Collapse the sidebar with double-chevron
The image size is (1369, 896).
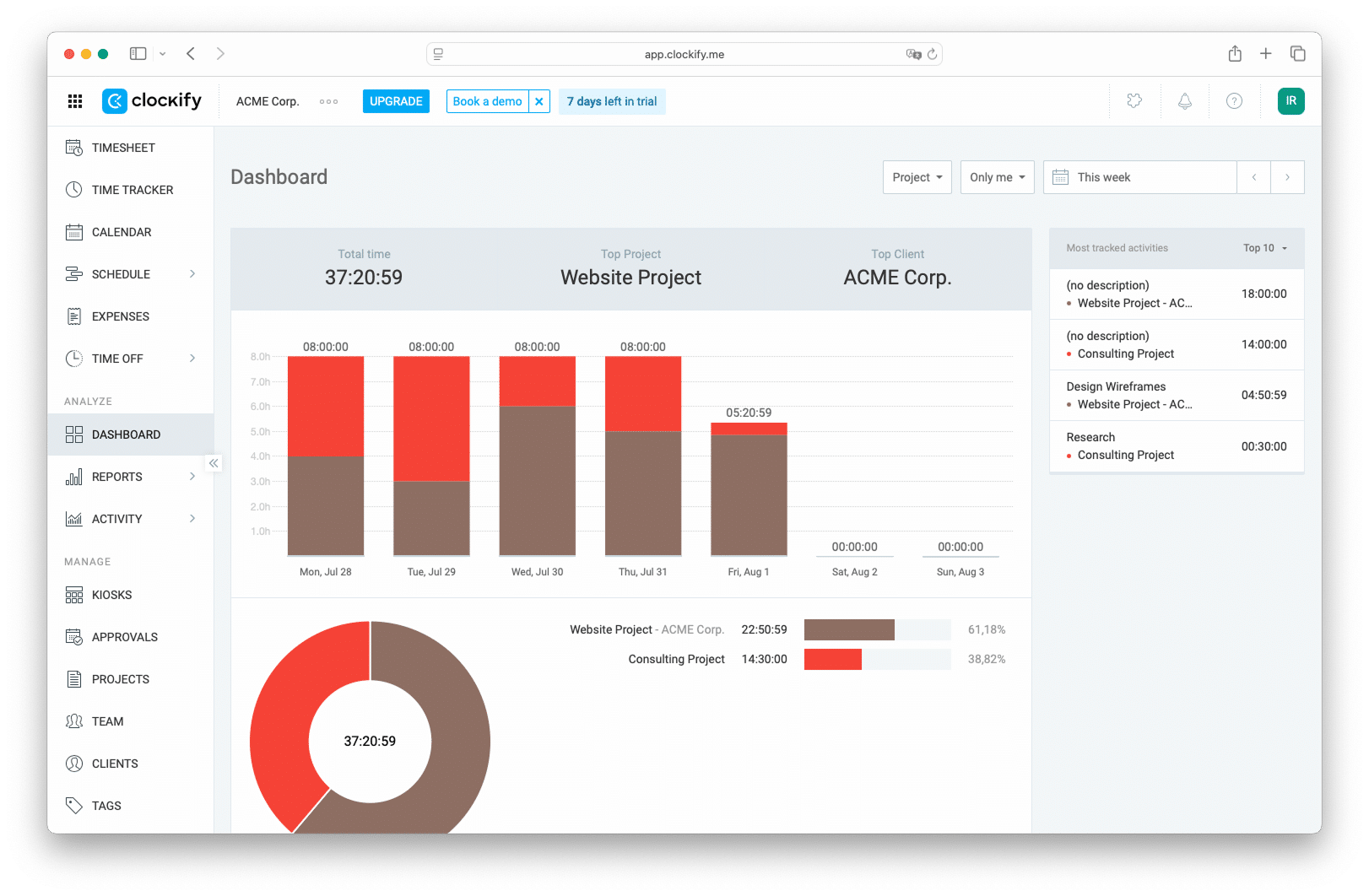[214, 463]
